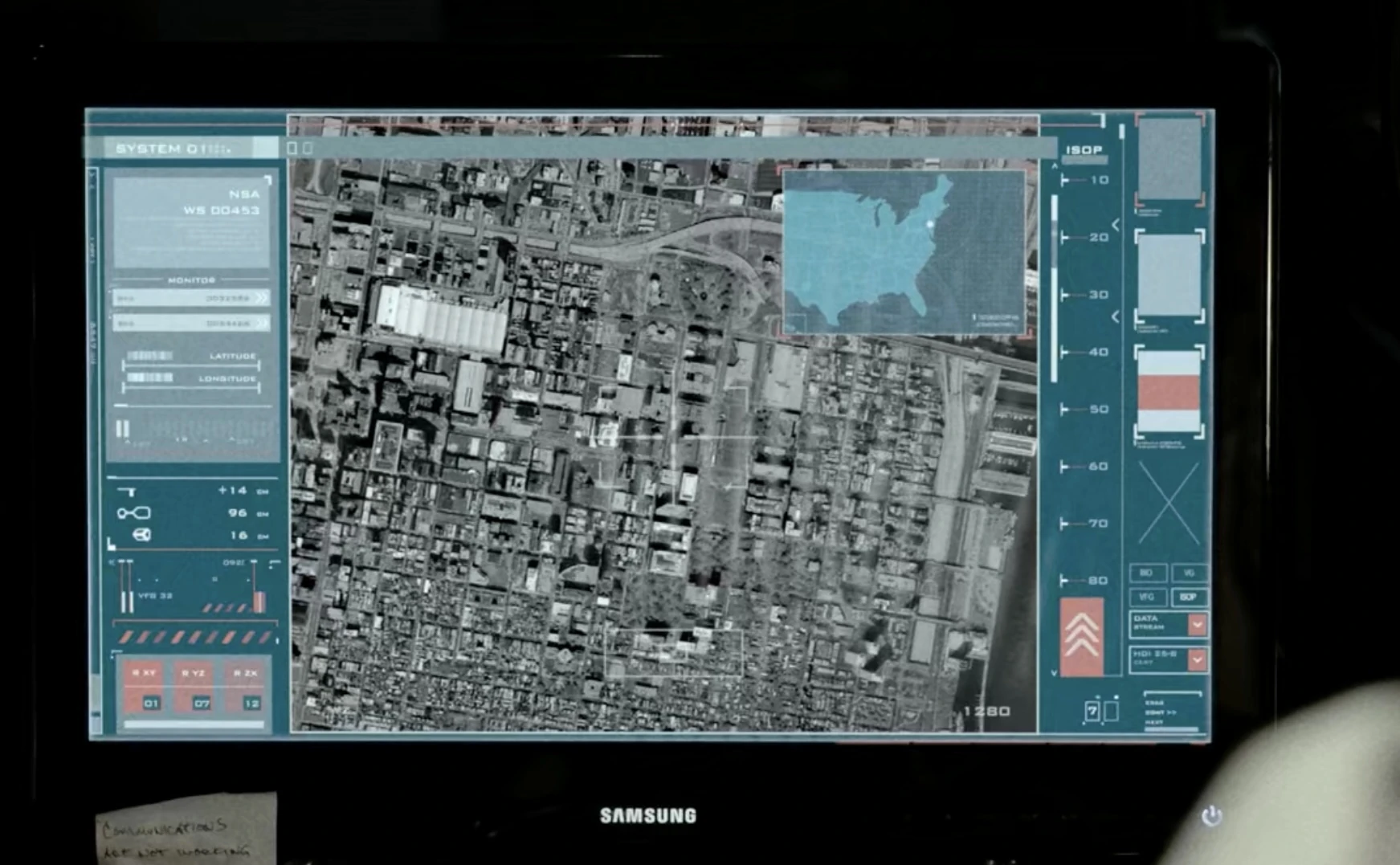The height and width of the screenshot is (865, 1400).
Task: Select the VG mode button
Action: pos(1189,573)
